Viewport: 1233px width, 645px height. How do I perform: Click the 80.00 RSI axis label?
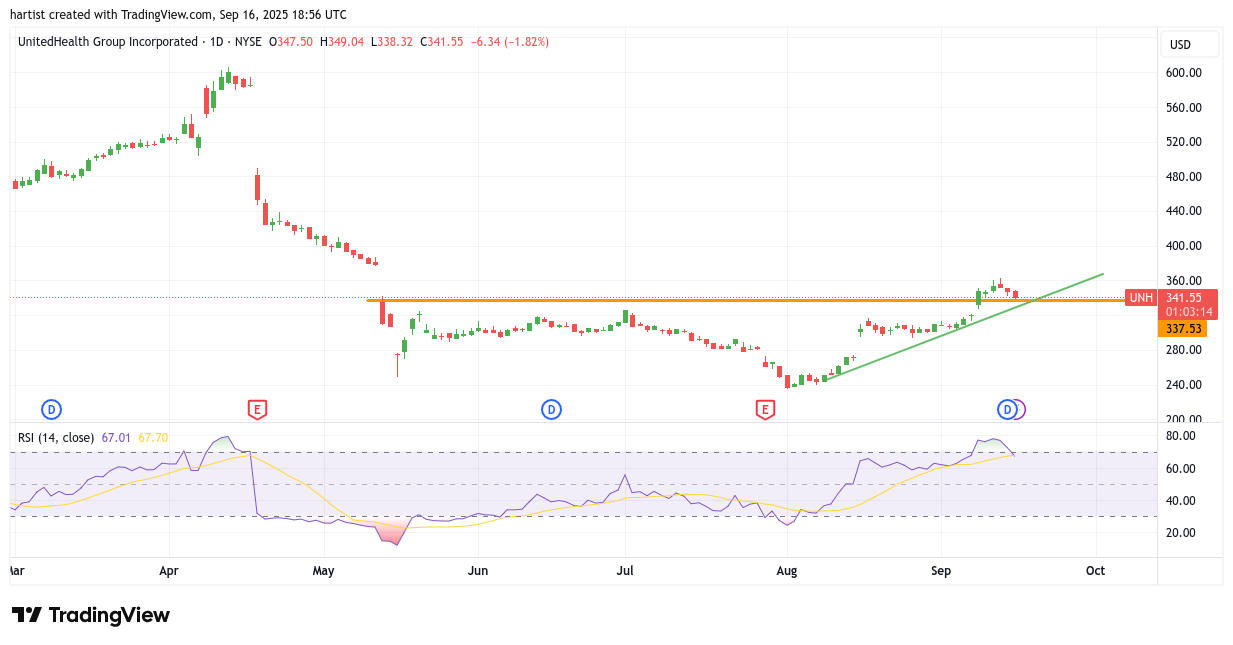1181,436
